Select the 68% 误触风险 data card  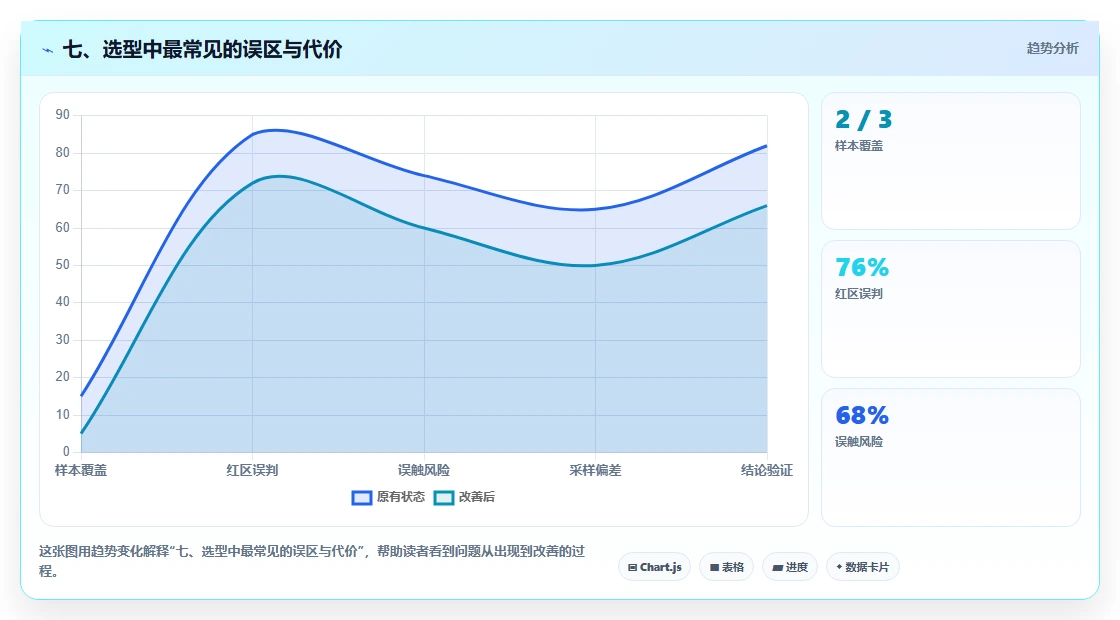pyautogui.click(x=951, y=457)
